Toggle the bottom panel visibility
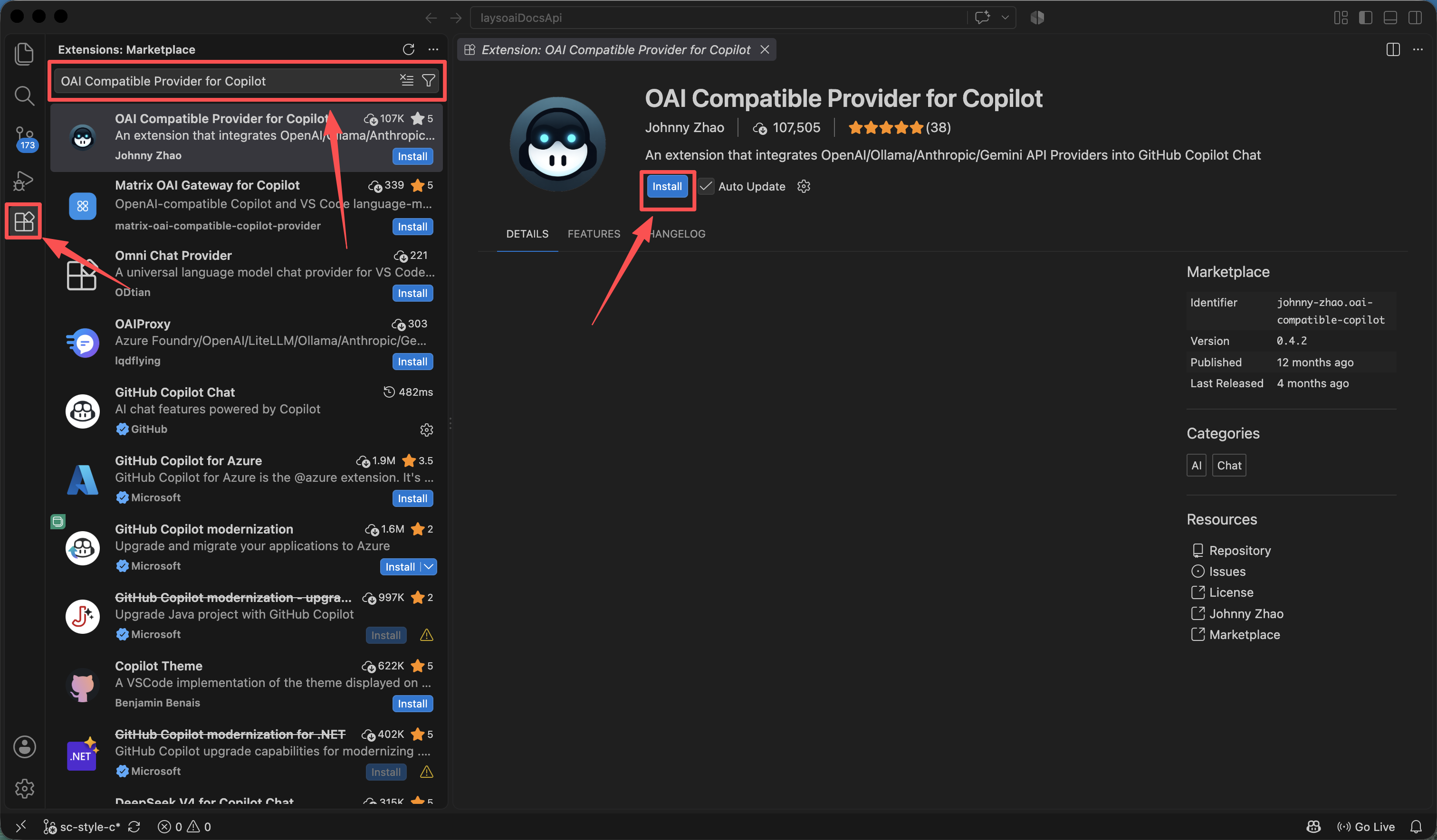Viewport: 1437px width, 840px height. pos(1390,18)
